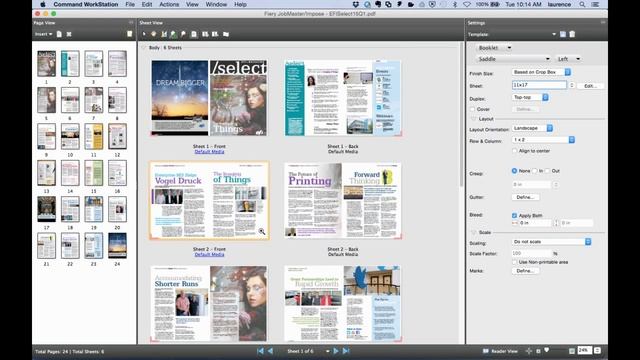
Task: Click the Wi-Fi icon in menu bar
Action: click(x=467, y=4)
